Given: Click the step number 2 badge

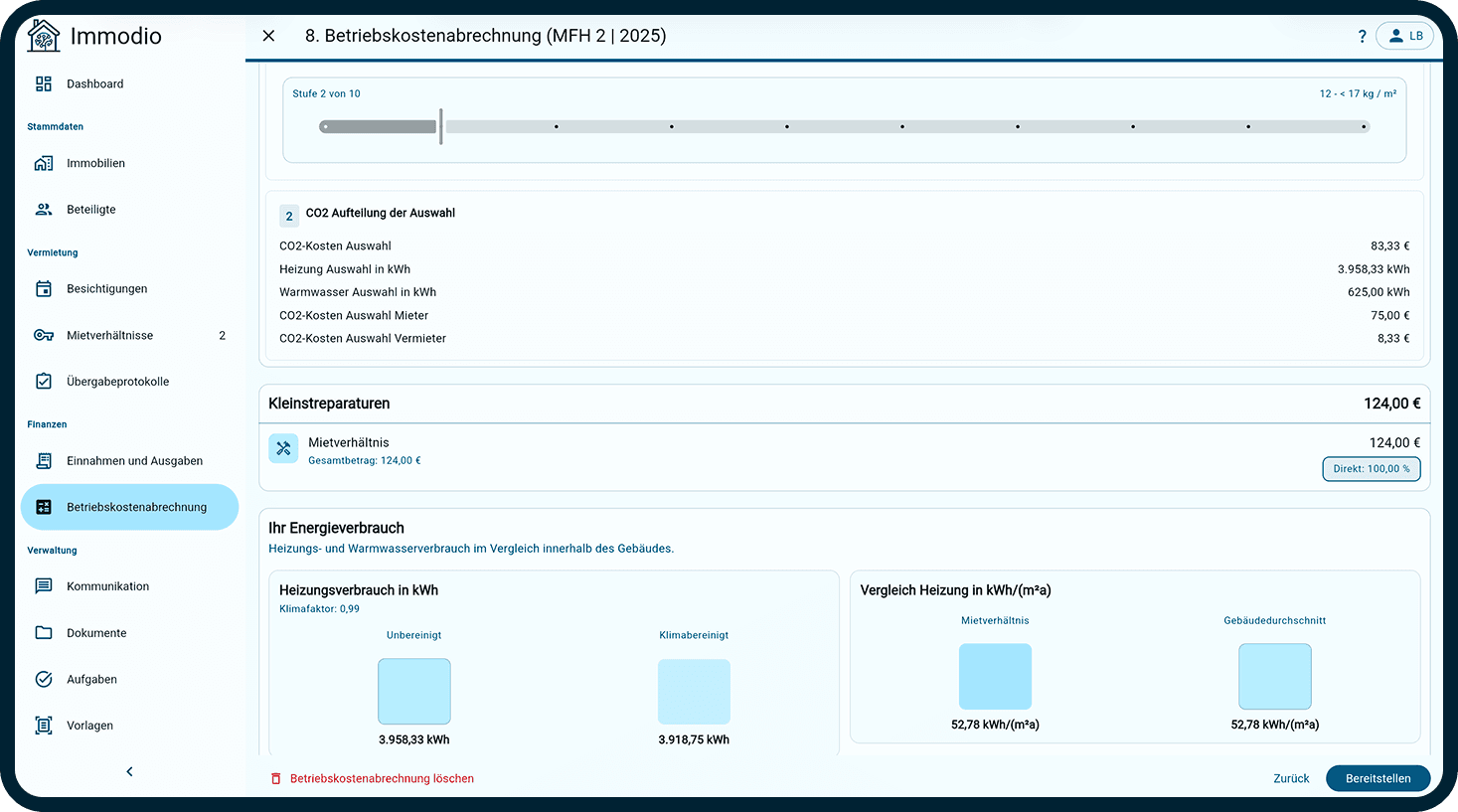Looking at the screenshot, I should click(x=289, y=216).
